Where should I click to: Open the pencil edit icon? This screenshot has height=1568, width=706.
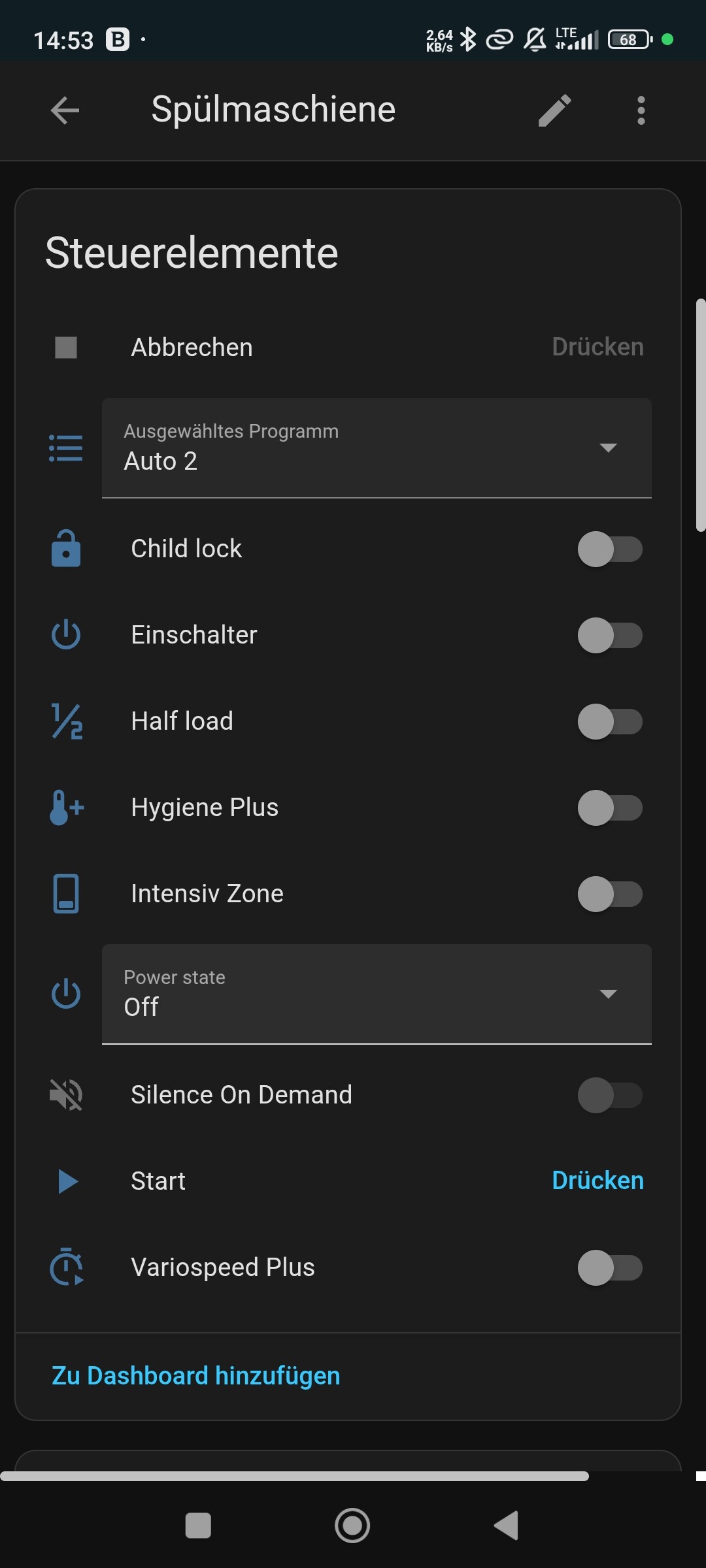click(555, 110)
